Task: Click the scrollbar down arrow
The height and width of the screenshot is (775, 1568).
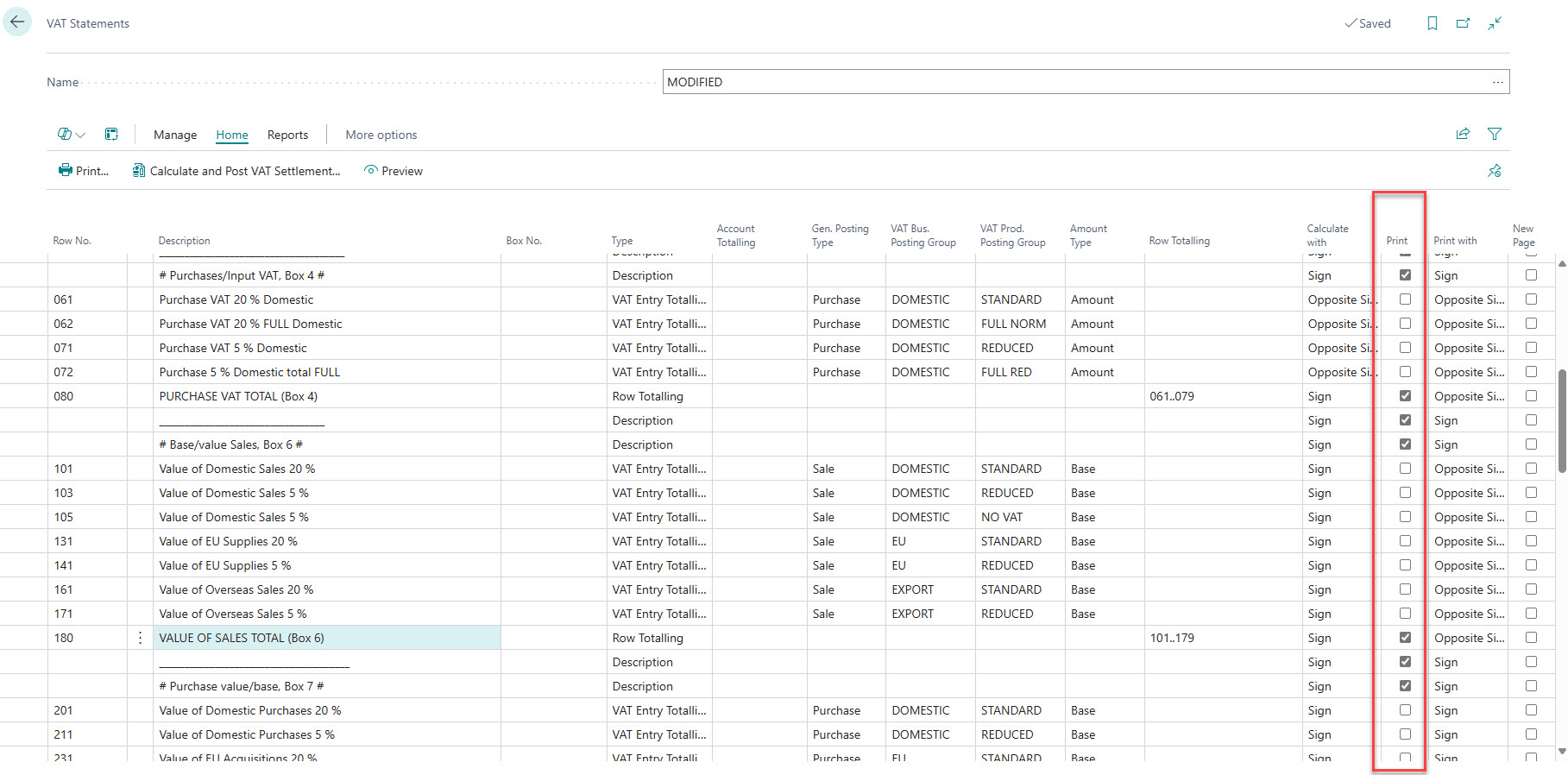Action: click(x=1562, y=753)
